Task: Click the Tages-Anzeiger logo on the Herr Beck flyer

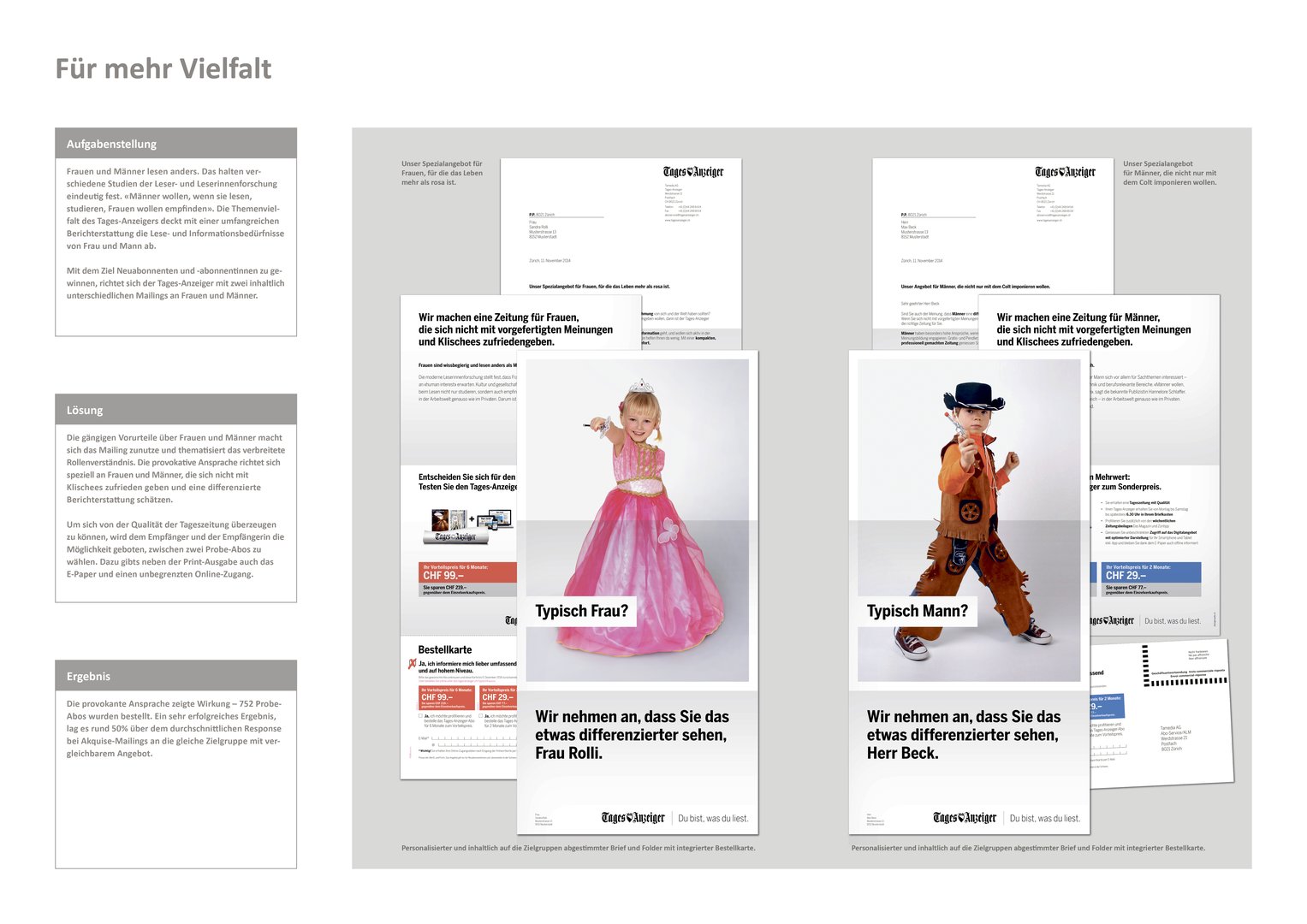Action: tap(965, 818)
